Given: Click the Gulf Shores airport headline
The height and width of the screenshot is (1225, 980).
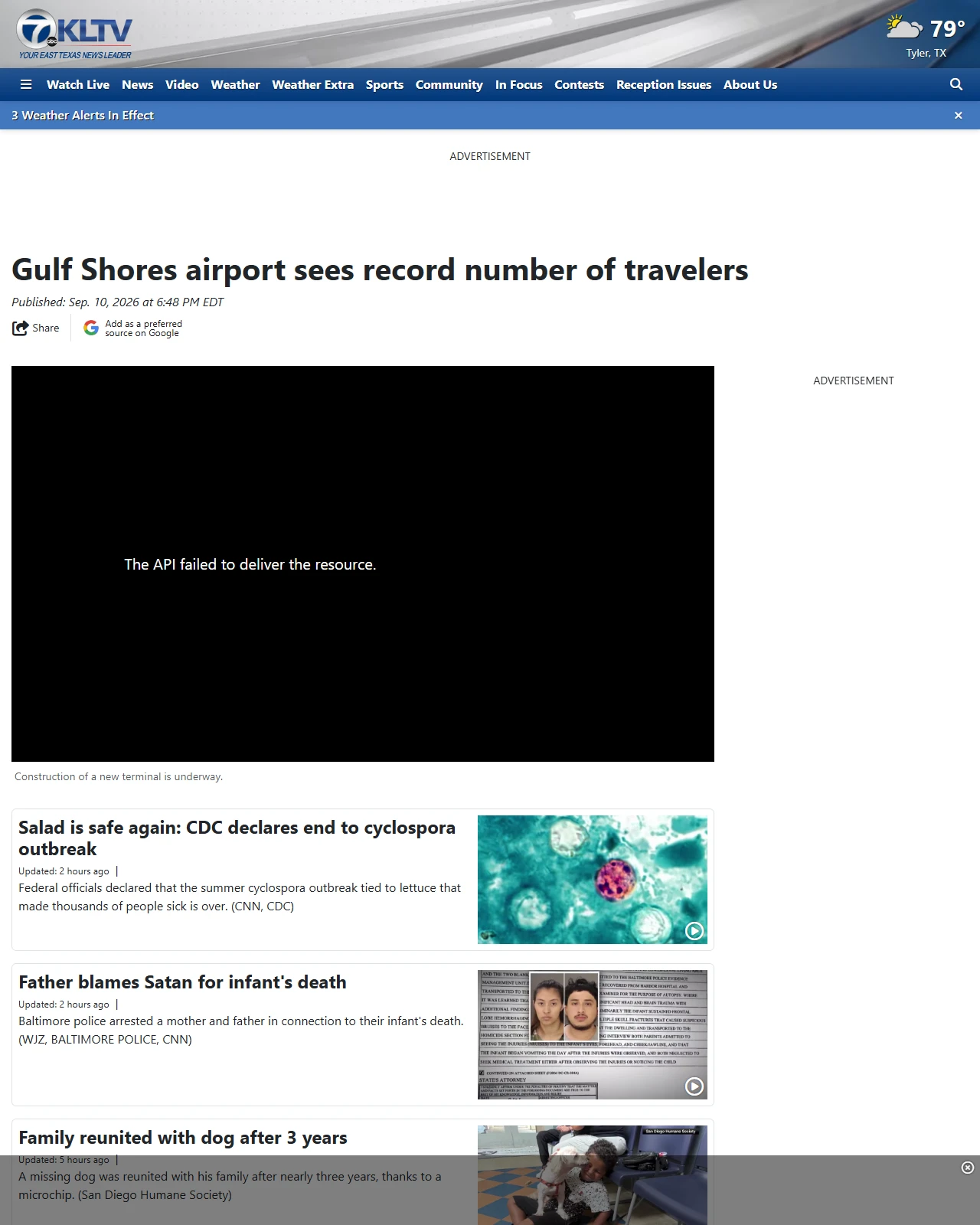Looking at the screenshot, I should 380,270.
